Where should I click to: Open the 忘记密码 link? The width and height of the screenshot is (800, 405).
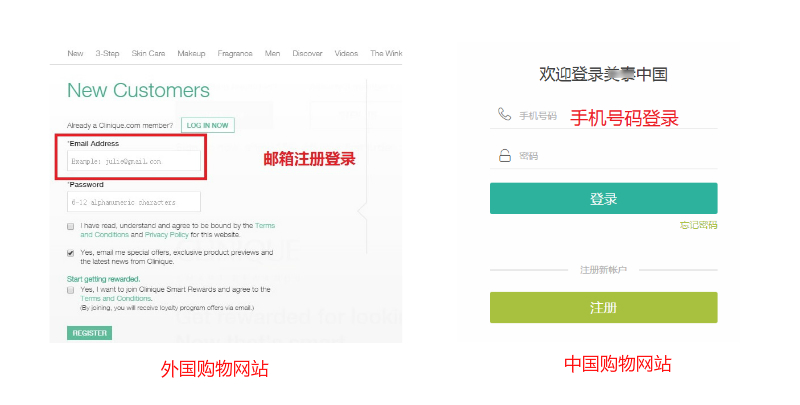[x=698, y=225]
